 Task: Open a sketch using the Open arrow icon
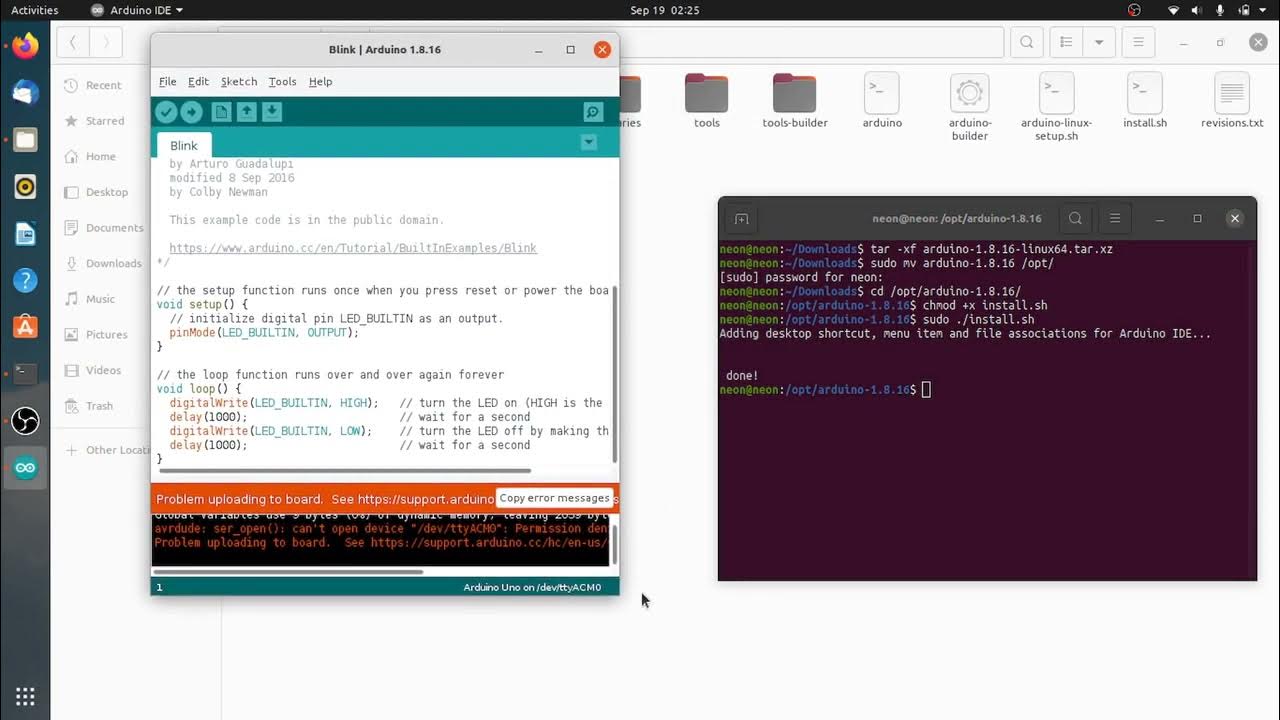coord(246,112)
